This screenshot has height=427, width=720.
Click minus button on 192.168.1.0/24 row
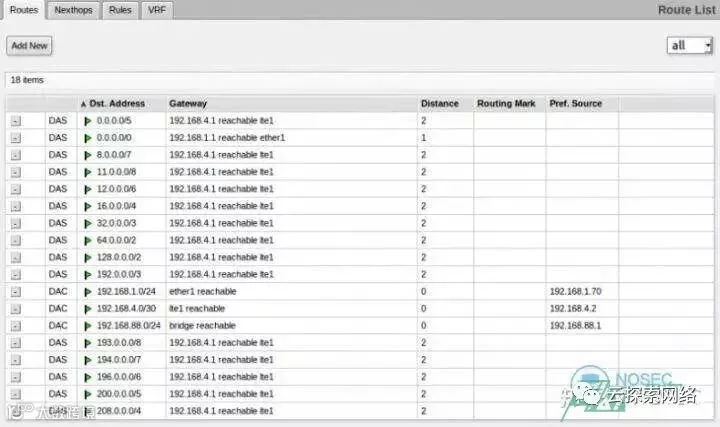tap(16, 292)
